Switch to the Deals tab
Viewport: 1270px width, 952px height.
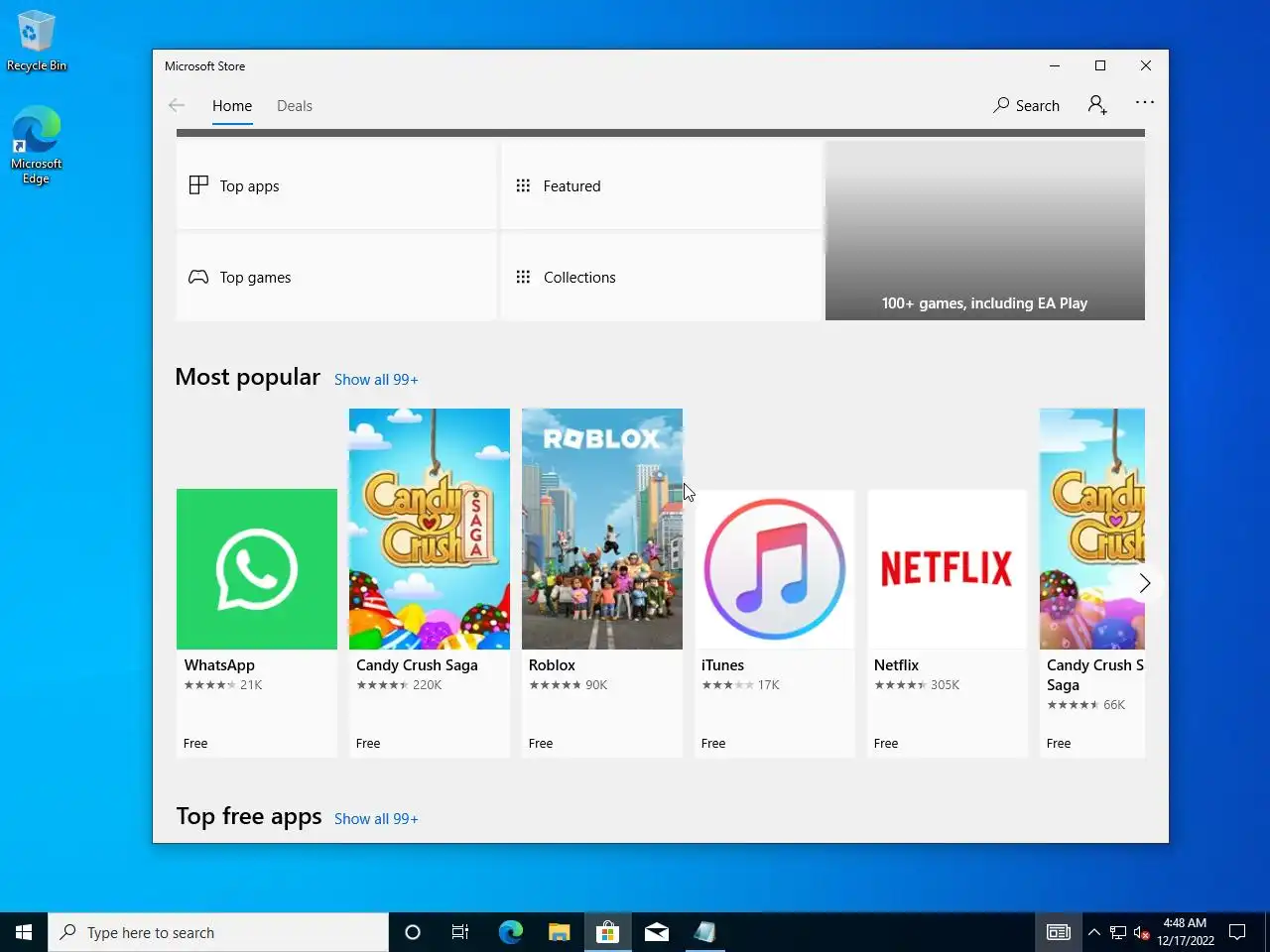coord(295,106)
